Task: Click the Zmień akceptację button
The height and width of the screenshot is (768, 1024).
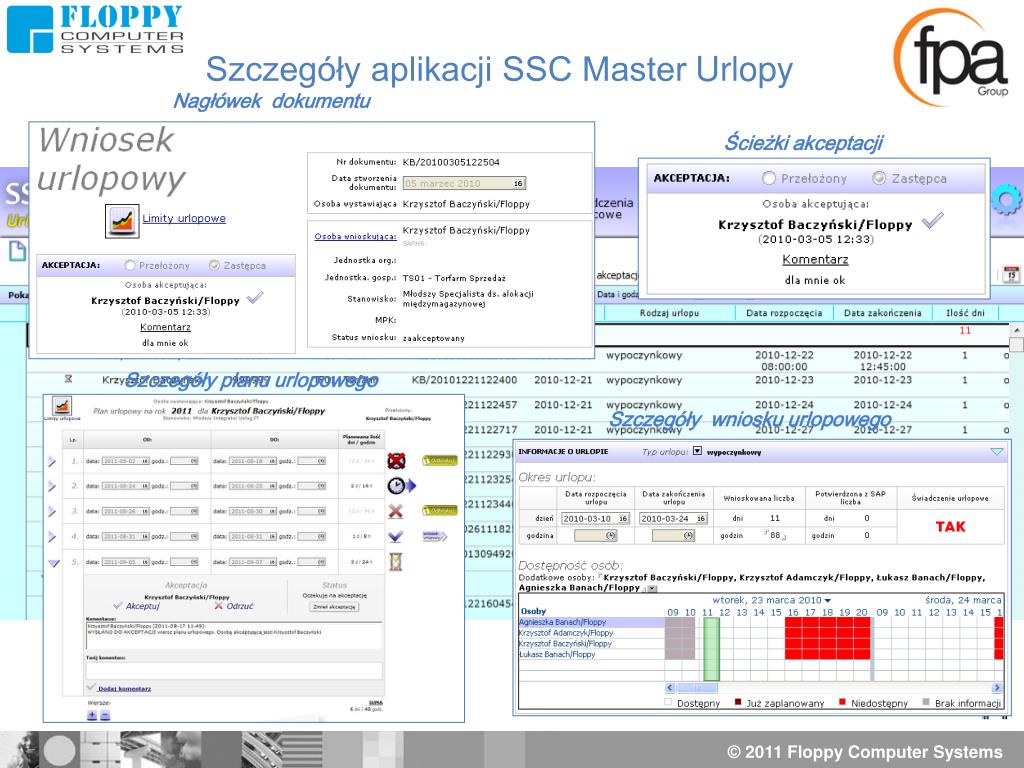Action: [334, 607]
